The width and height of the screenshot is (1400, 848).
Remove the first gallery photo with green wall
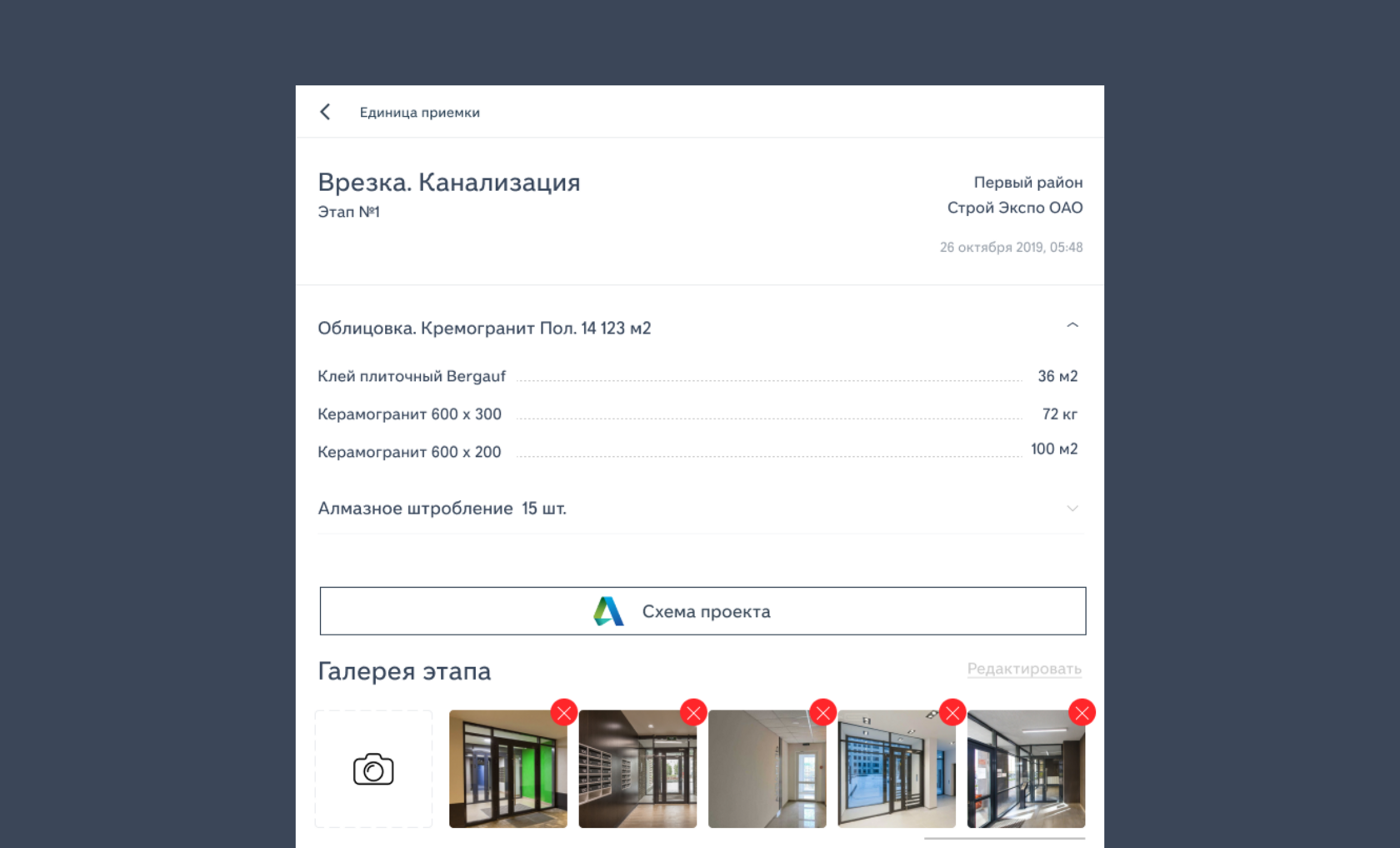[x=564, y=712]
